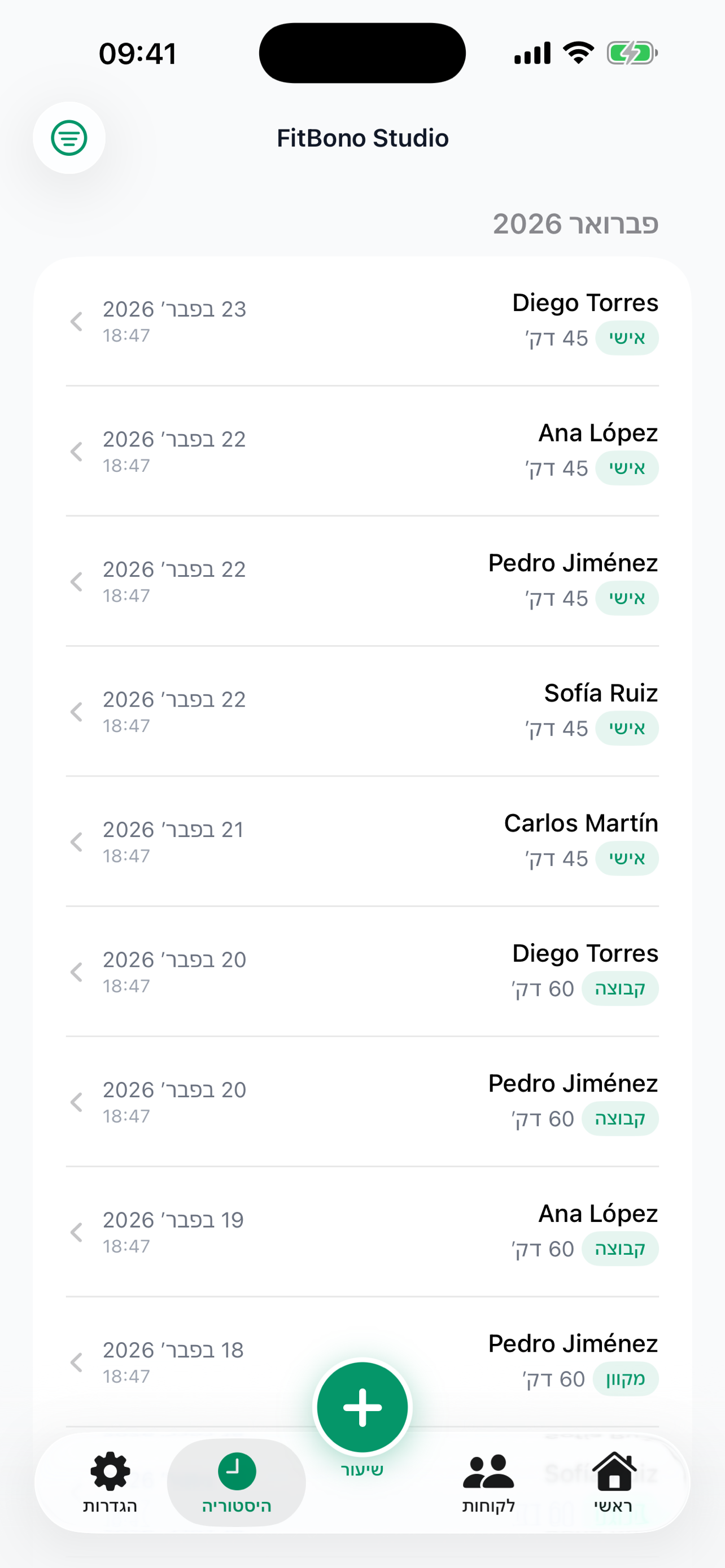Open chevron for Carlos Martín 21 Feb session
Image resolution: width=725 pixels, height=1568 pixels.
77,842
